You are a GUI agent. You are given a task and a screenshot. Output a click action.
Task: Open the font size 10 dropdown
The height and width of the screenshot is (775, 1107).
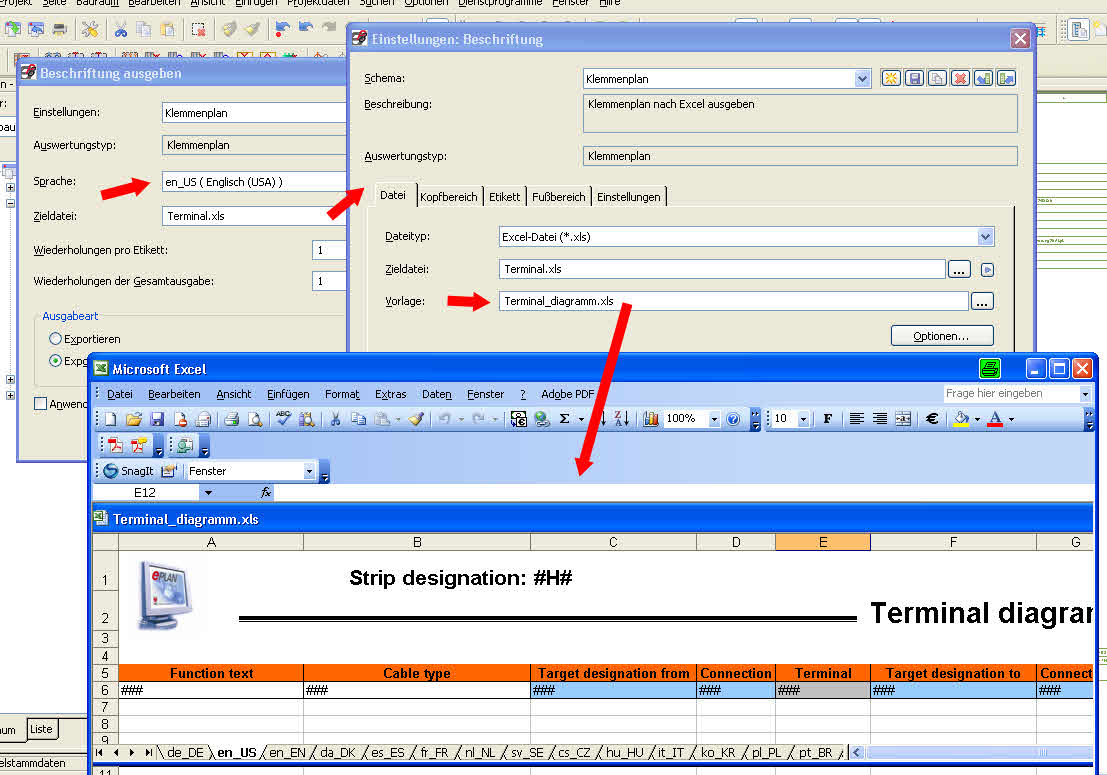(803, 419)
